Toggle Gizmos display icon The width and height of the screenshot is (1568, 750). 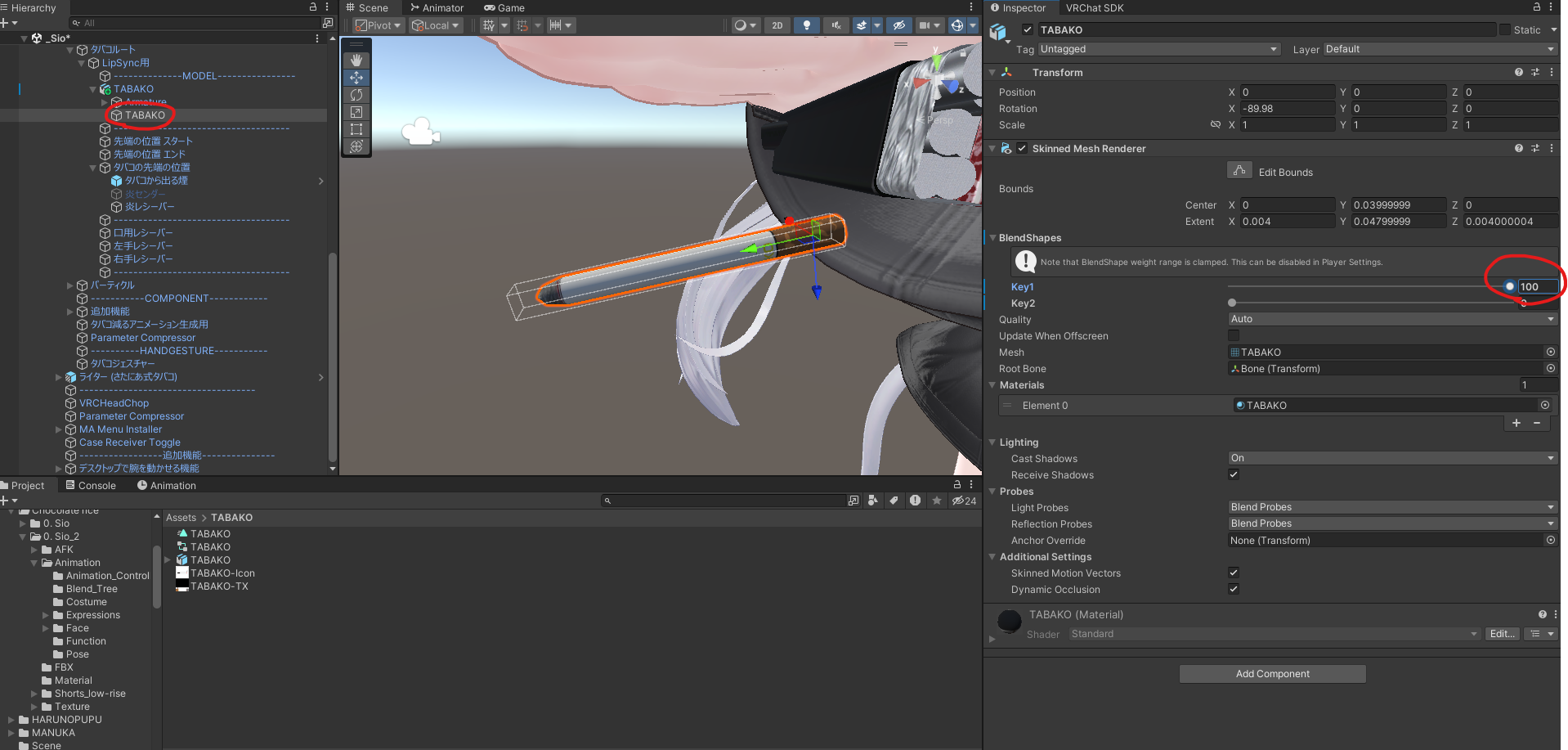point(956,25)
